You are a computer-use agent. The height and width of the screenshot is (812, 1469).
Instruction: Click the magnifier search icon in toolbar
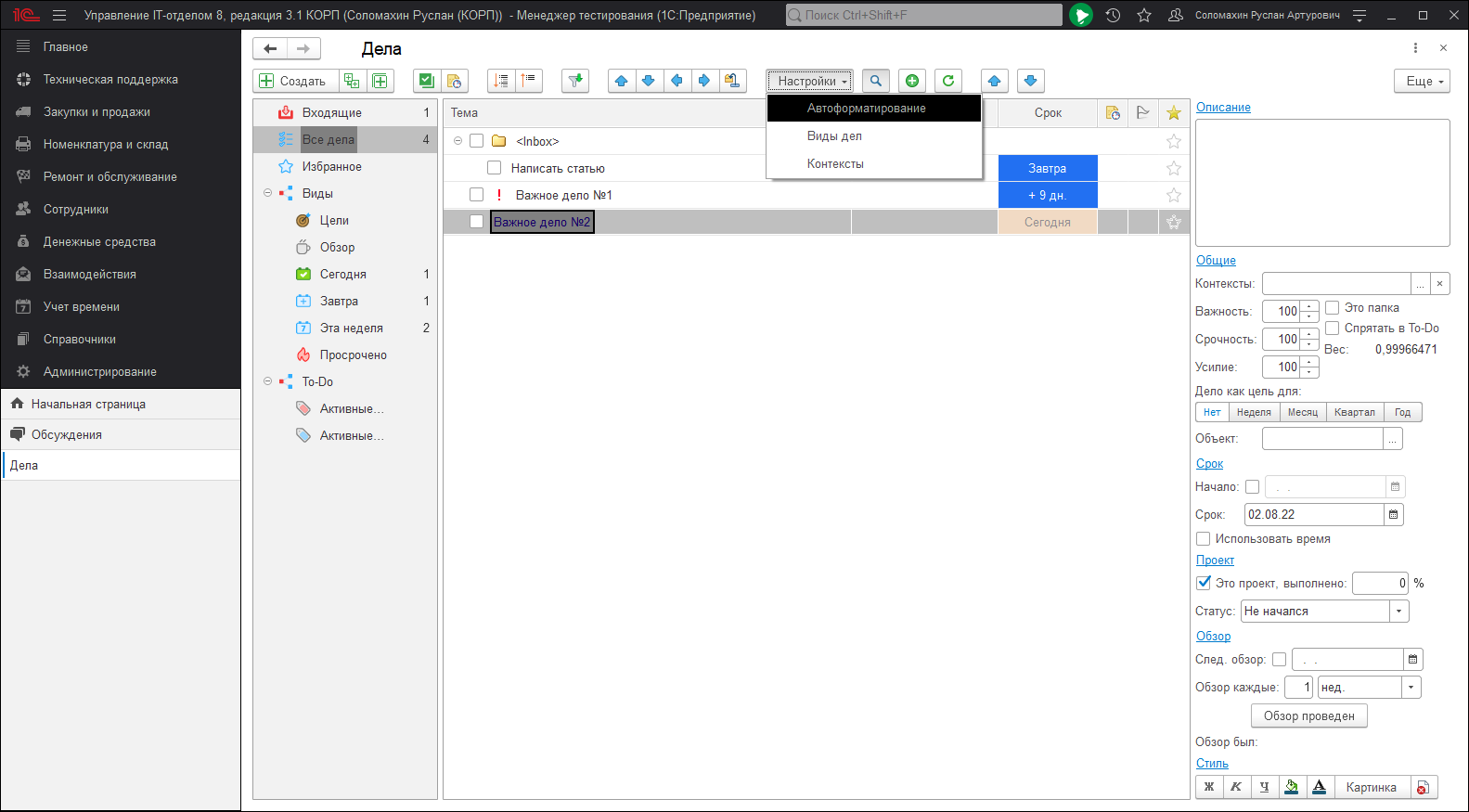coord(875,81)
